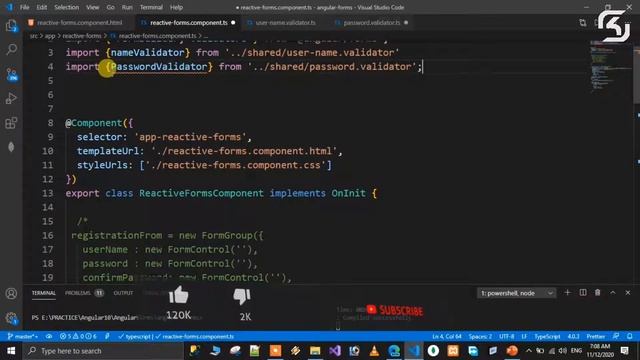Viewport: 640px width, 360px height.
Task: Switch to password.validator.ts tab
Action: [x=371, y=23]
